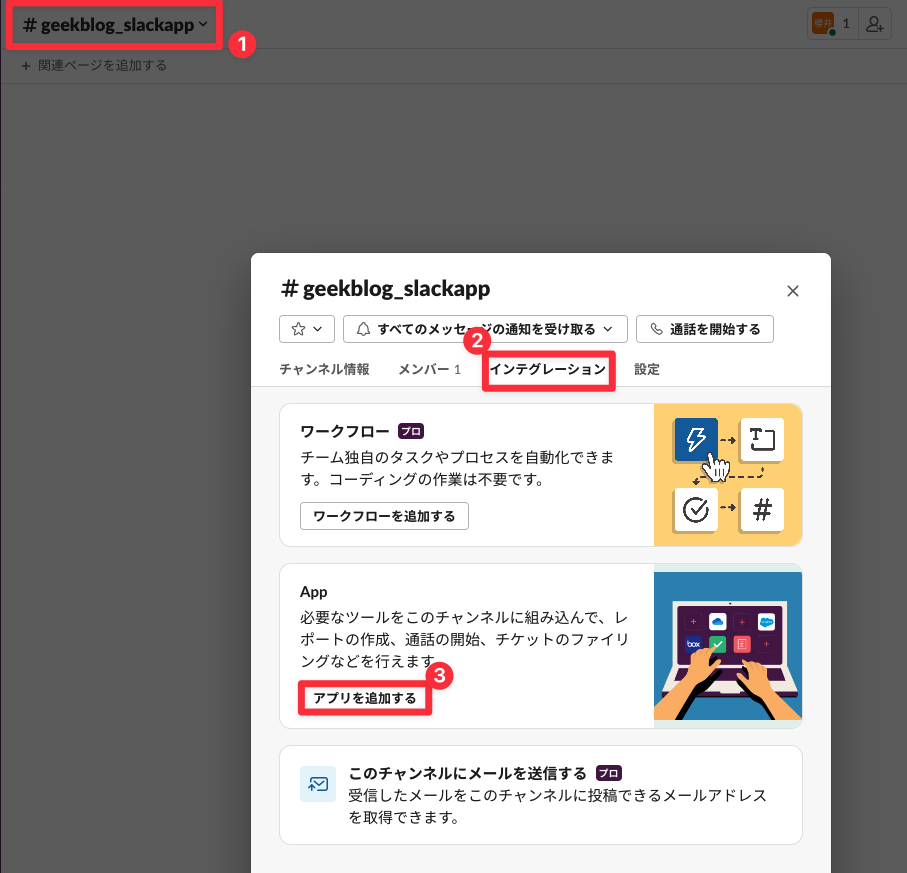This screenshot has height=873, width=907.
Task: Open このチャンネルにメールを送信する option
Action: tap(541, 795)
